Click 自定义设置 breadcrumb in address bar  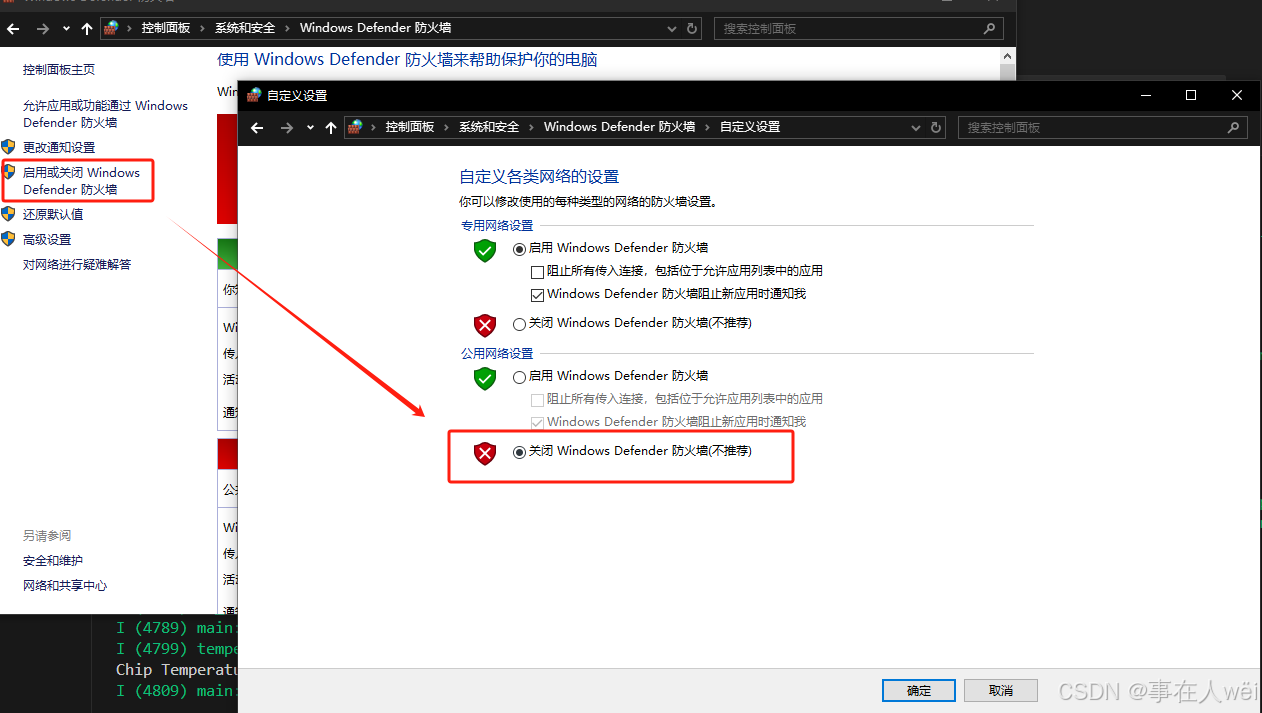[x=750, y=127]
